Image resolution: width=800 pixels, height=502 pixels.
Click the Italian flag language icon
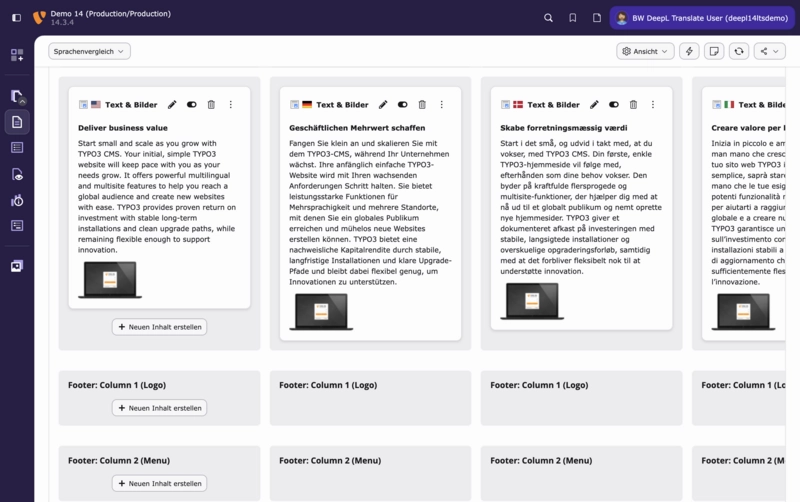(729, 105)
